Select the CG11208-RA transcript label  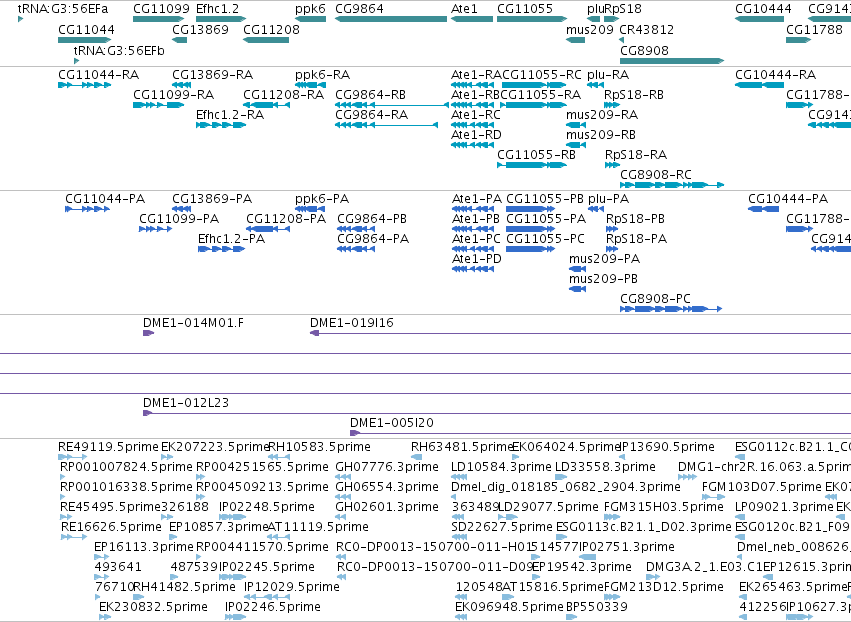click(283, 94)
